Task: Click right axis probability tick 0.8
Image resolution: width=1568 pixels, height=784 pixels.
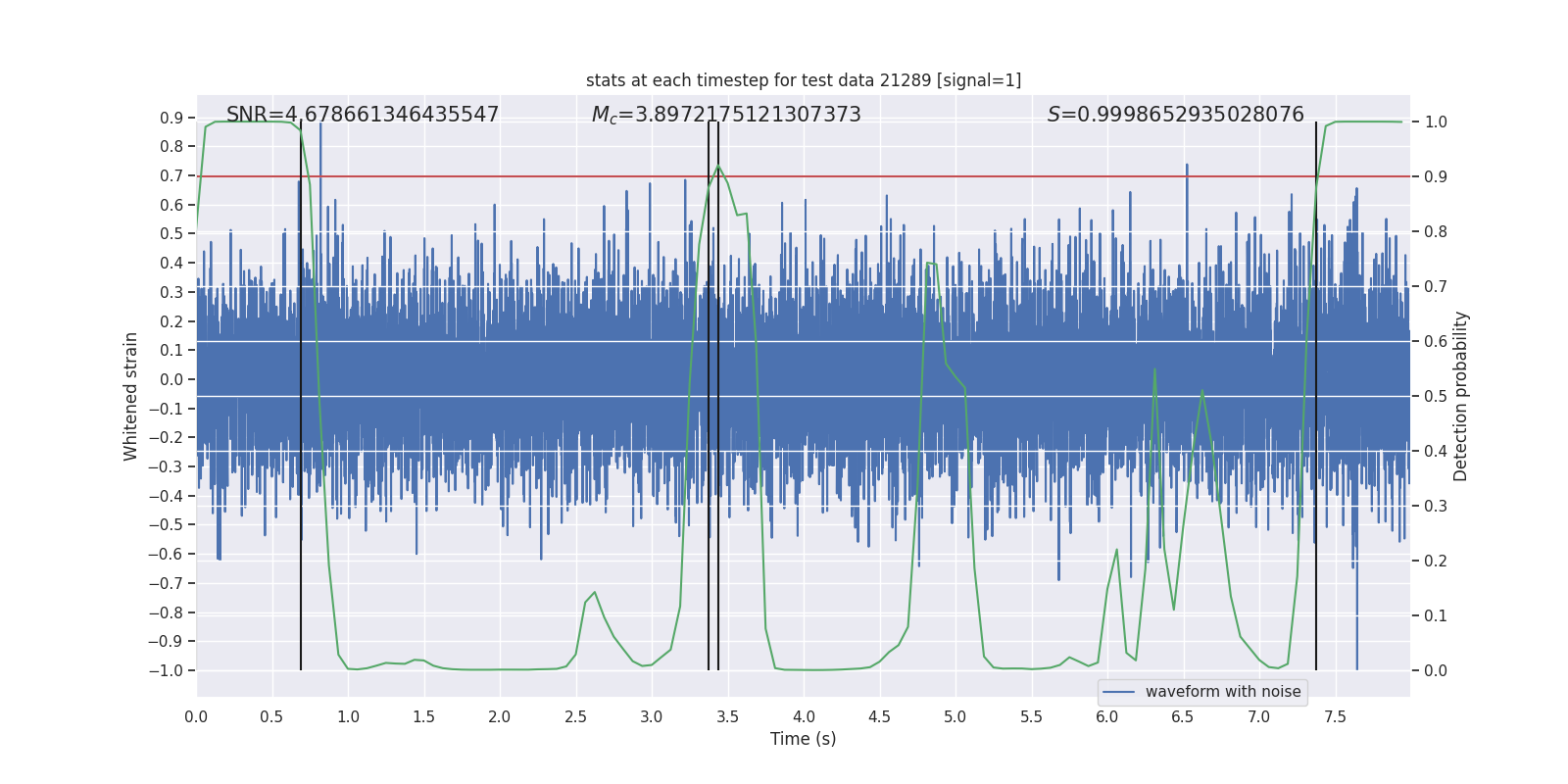Action: (1436, 232)
